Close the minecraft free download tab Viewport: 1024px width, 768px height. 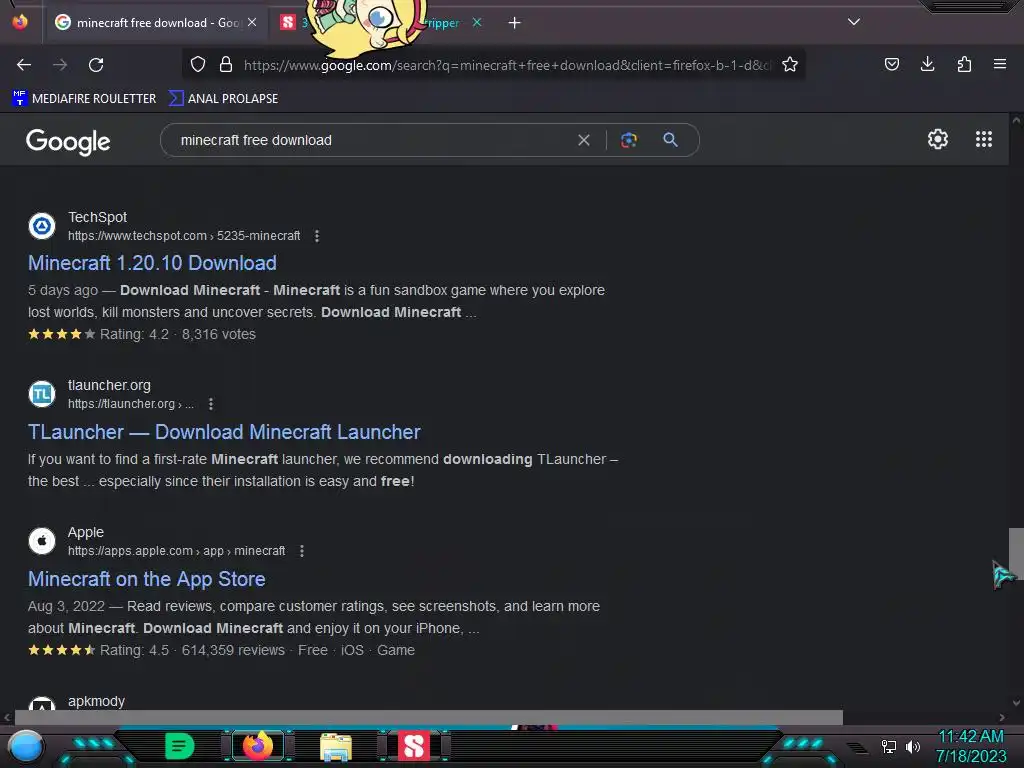[x=252, y=22]
